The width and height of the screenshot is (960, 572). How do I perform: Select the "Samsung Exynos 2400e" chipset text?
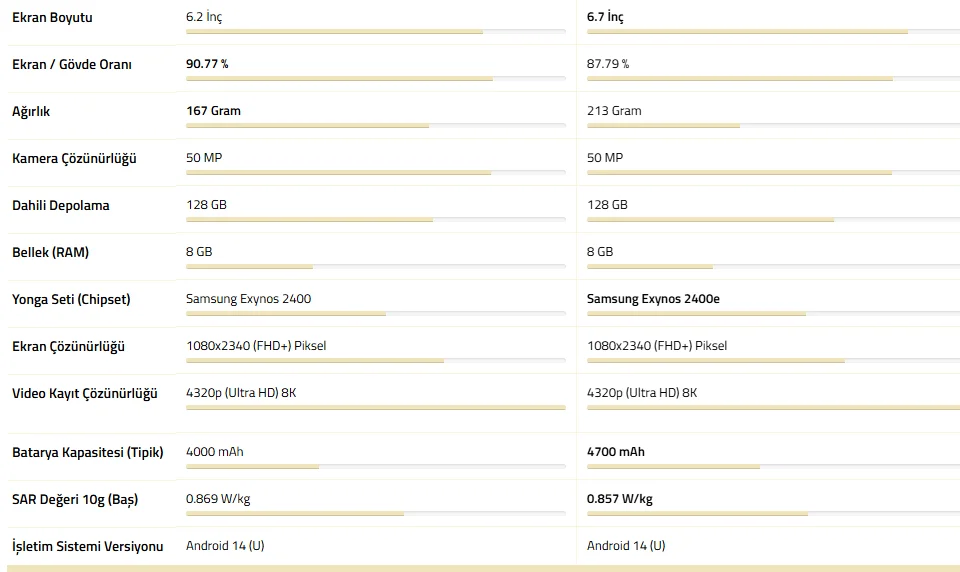(653, 299)
